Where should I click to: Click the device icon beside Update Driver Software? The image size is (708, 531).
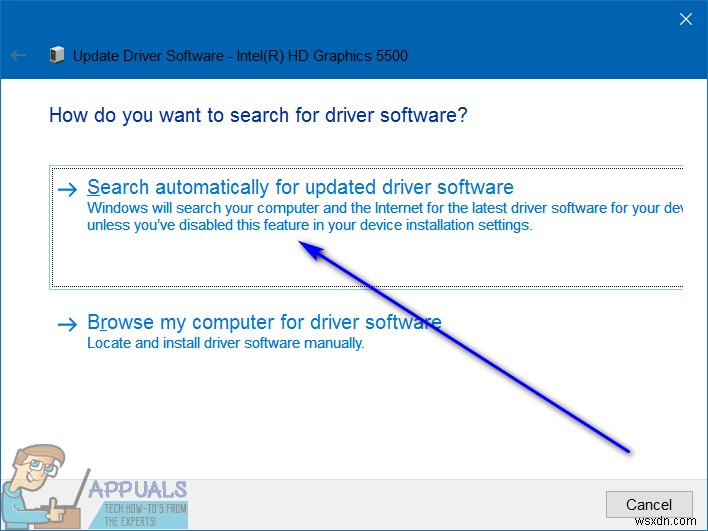(x=57, y=55)
